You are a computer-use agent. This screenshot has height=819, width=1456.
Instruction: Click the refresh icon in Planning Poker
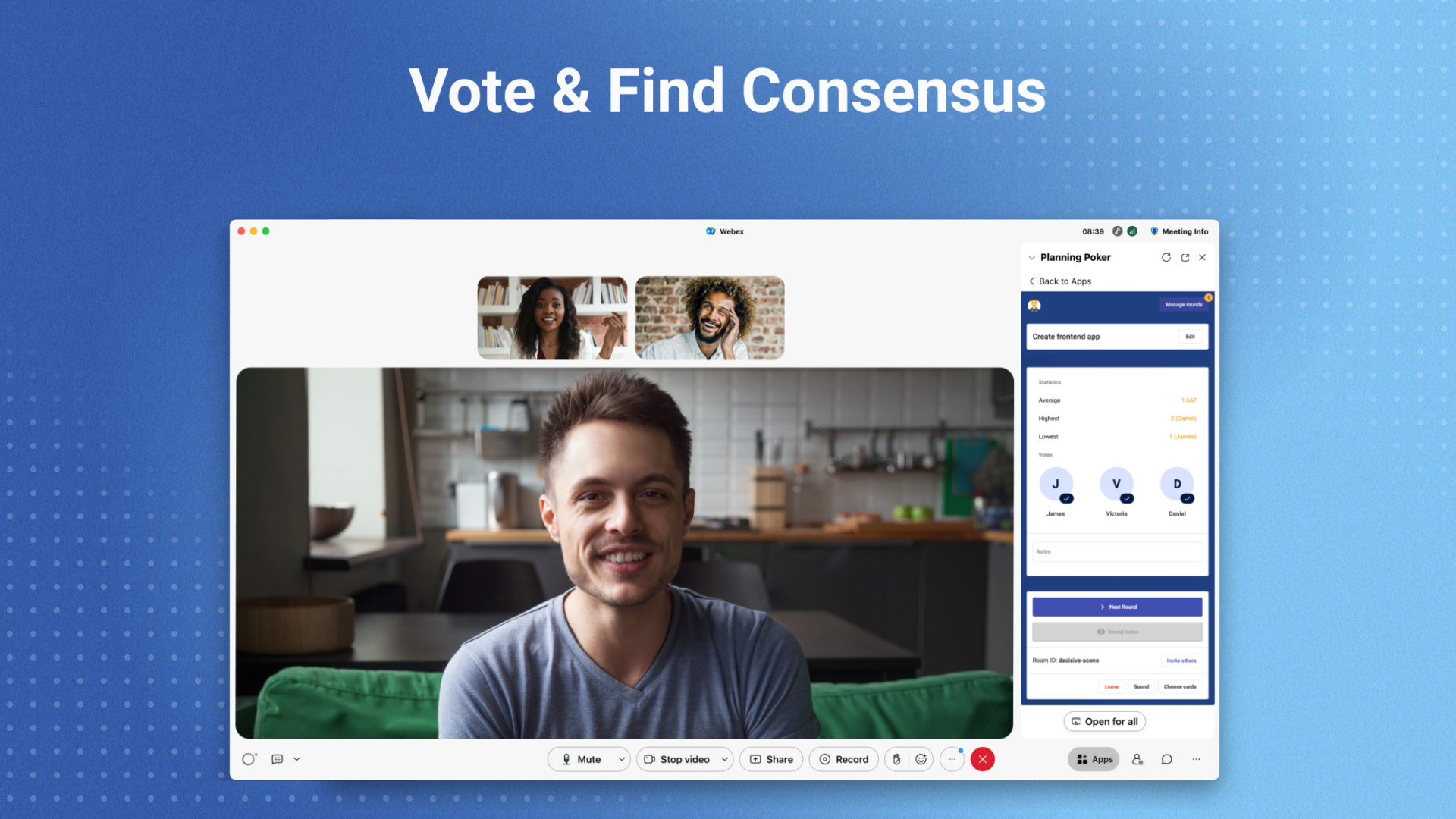point(1165,258)
